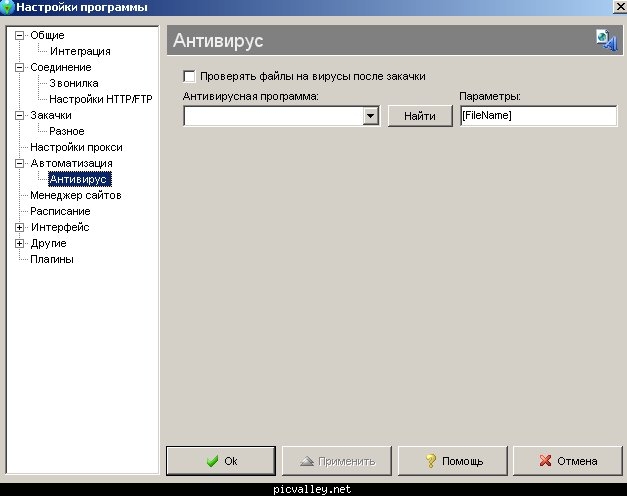The width and height of the screenshot is (627, 496).
Task: Collapse the Закачки tree node
Action: pos(19,115)
